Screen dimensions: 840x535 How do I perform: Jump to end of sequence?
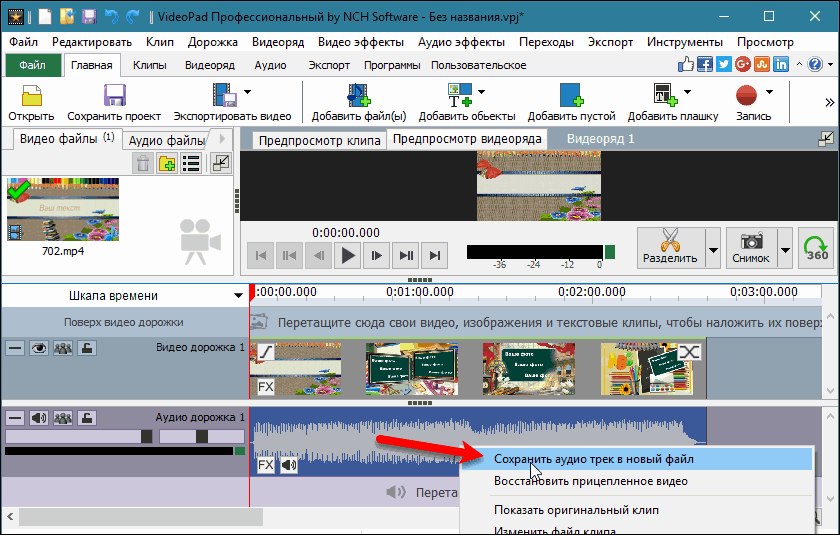(x=435, y=255)
